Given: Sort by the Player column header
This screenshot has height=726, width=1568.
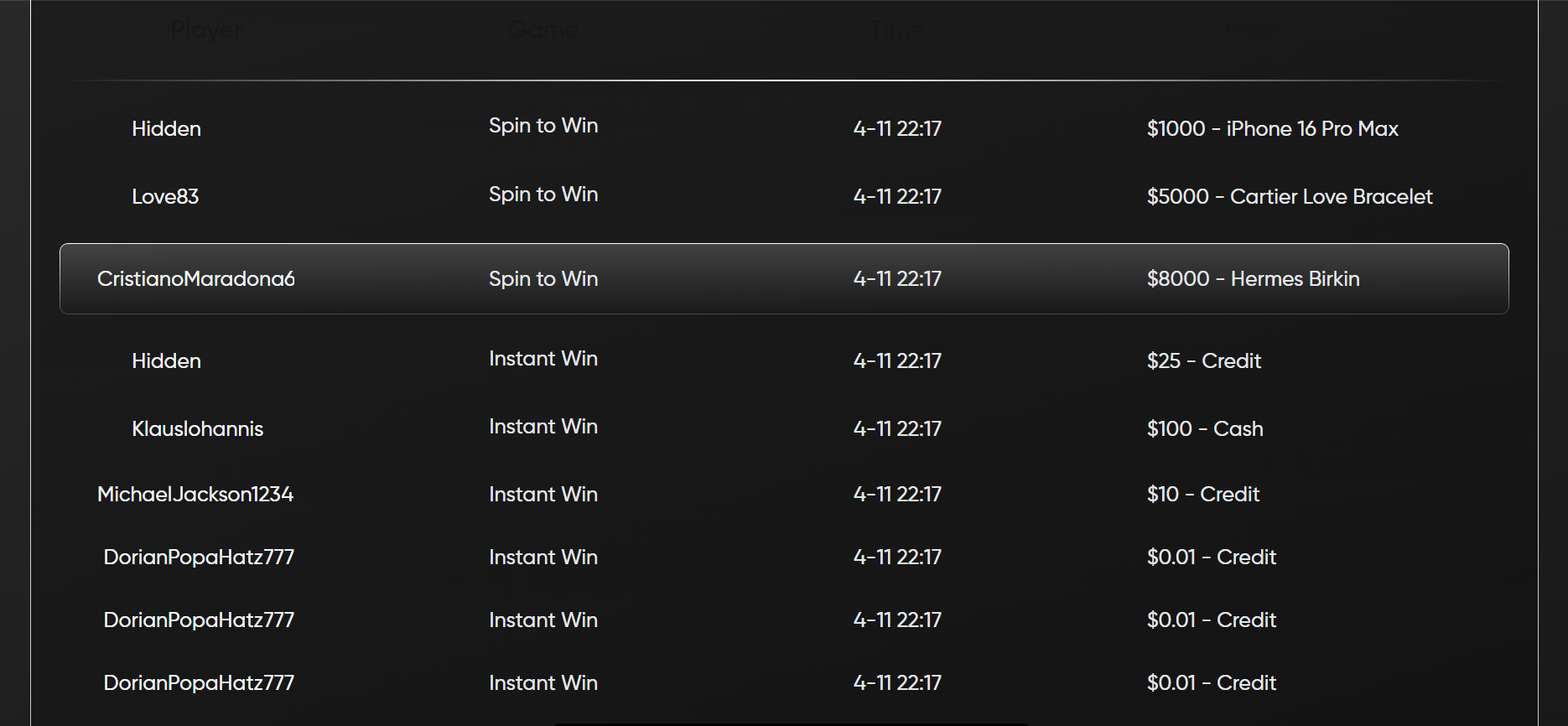Looking at the screenshot, I should click(205, 29).
